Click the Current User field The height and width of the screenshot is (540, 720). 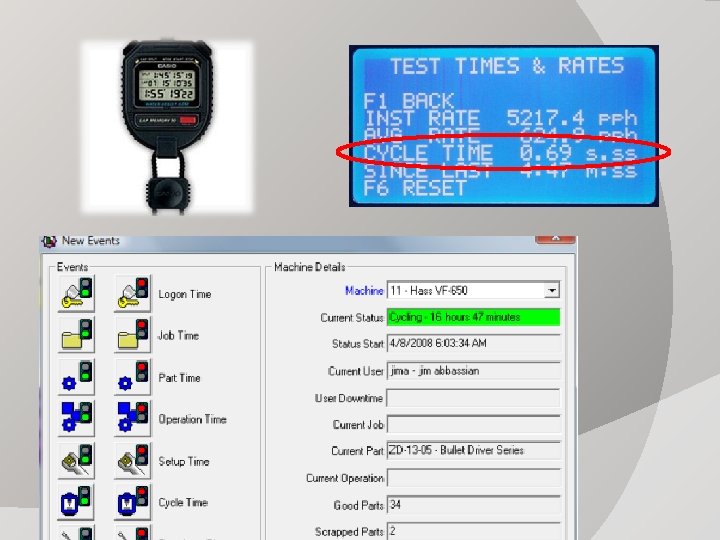[473, 371]
